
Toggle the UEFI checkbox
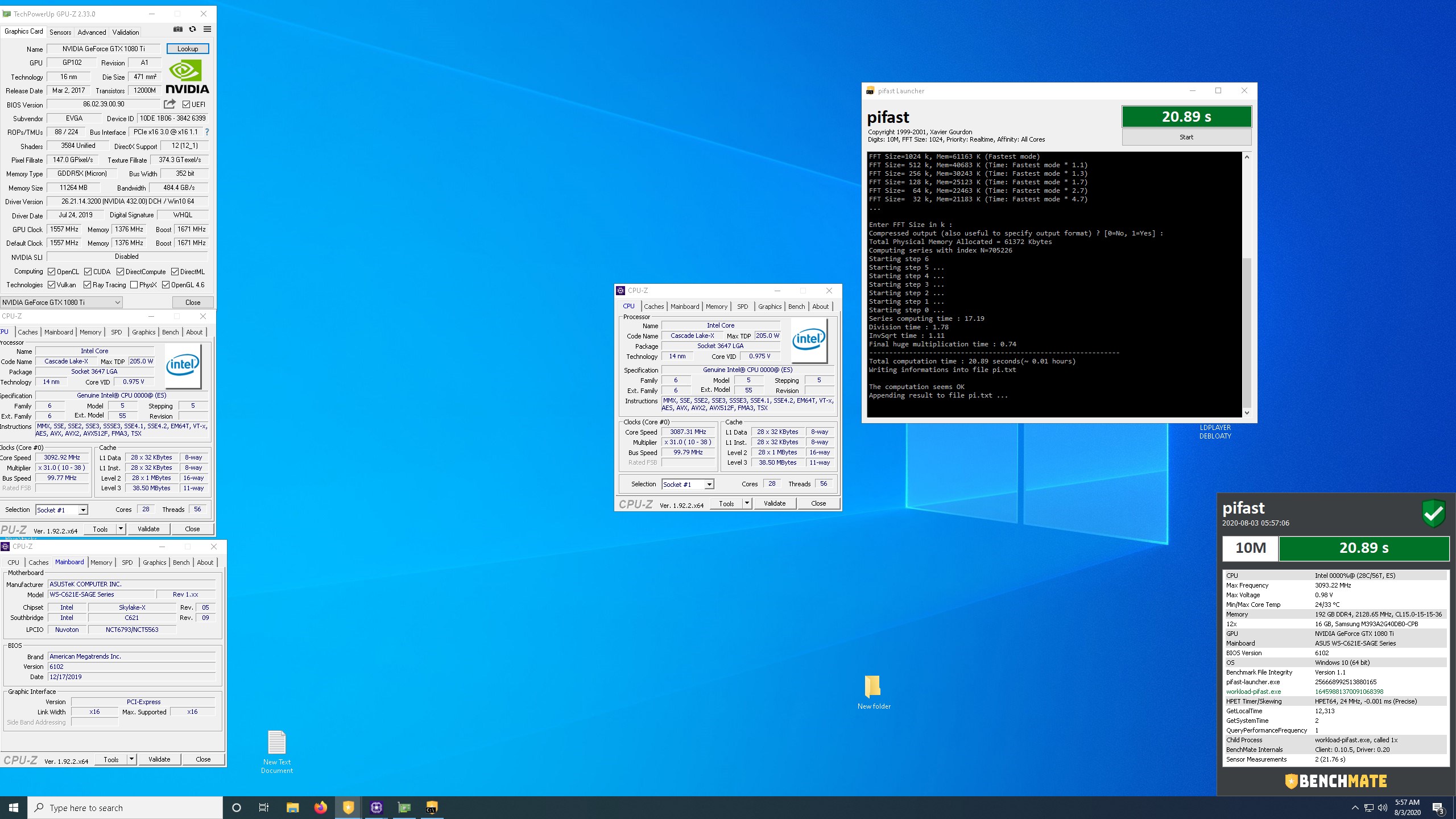click(186, 104)
